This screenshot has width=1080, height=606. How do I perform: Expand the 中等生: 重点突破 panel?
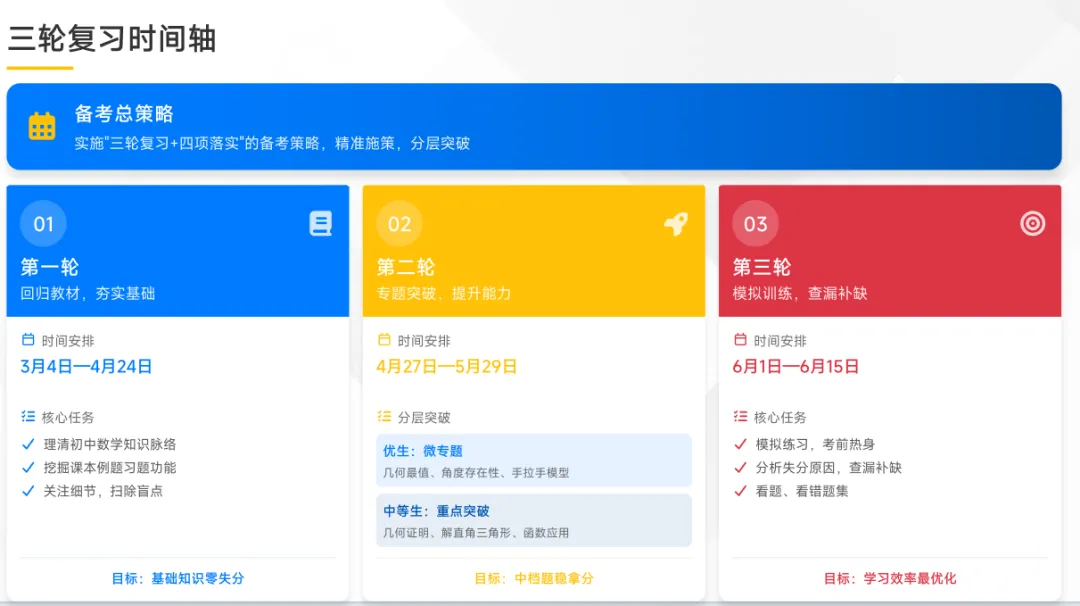click(533, 518)
